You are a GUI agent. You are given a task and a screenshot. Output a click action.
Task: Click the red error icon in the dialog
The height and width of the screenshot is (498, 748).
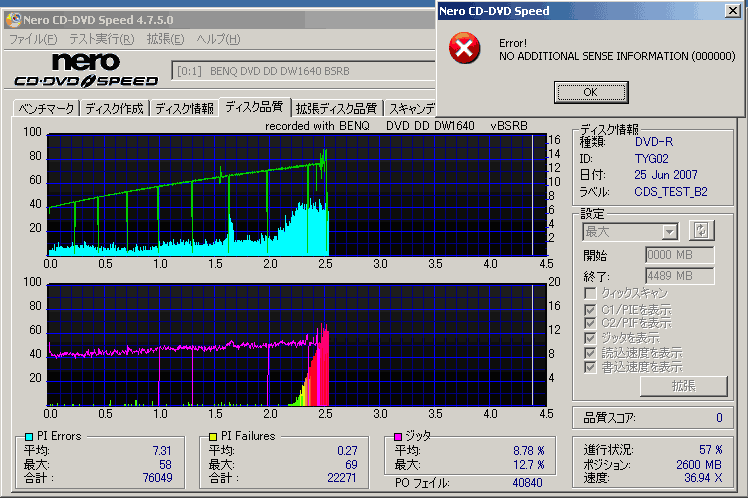pos(464,48)
